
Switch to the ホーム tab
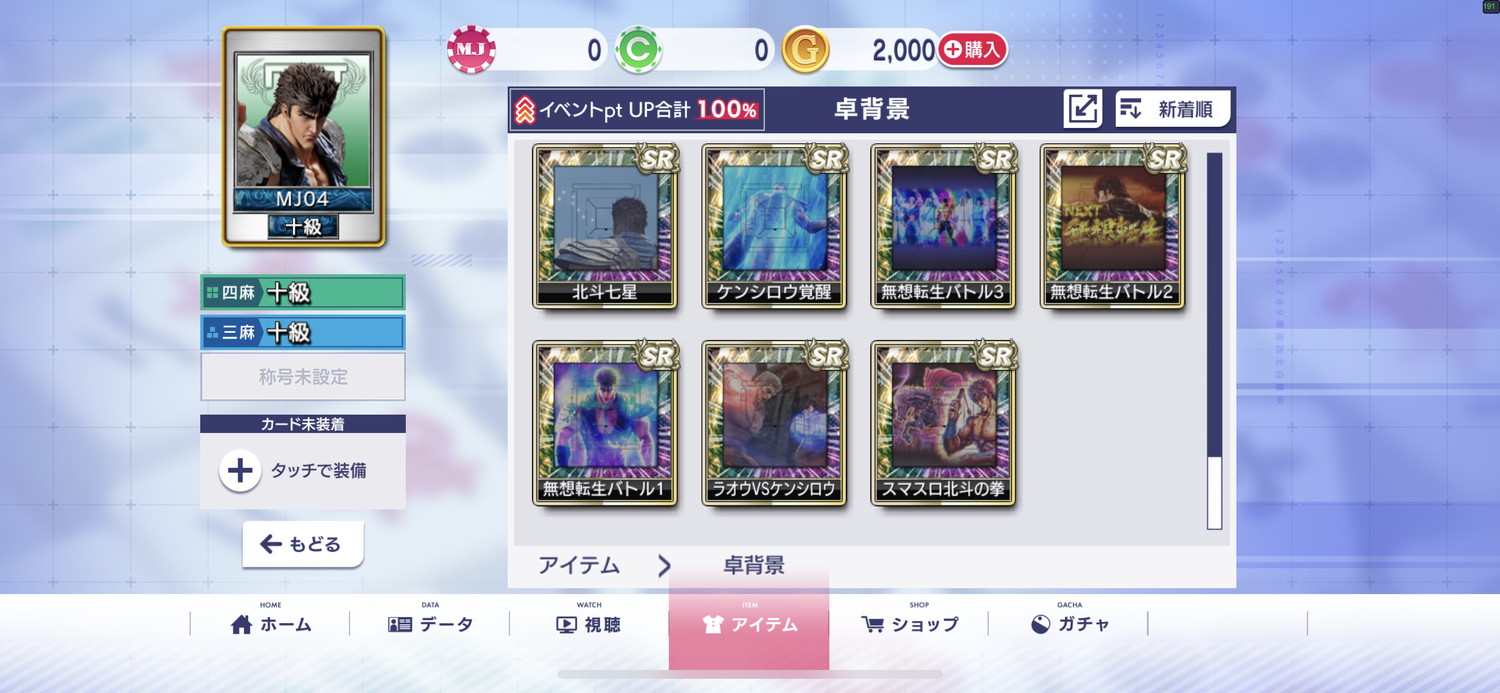(x=271, y=624)
